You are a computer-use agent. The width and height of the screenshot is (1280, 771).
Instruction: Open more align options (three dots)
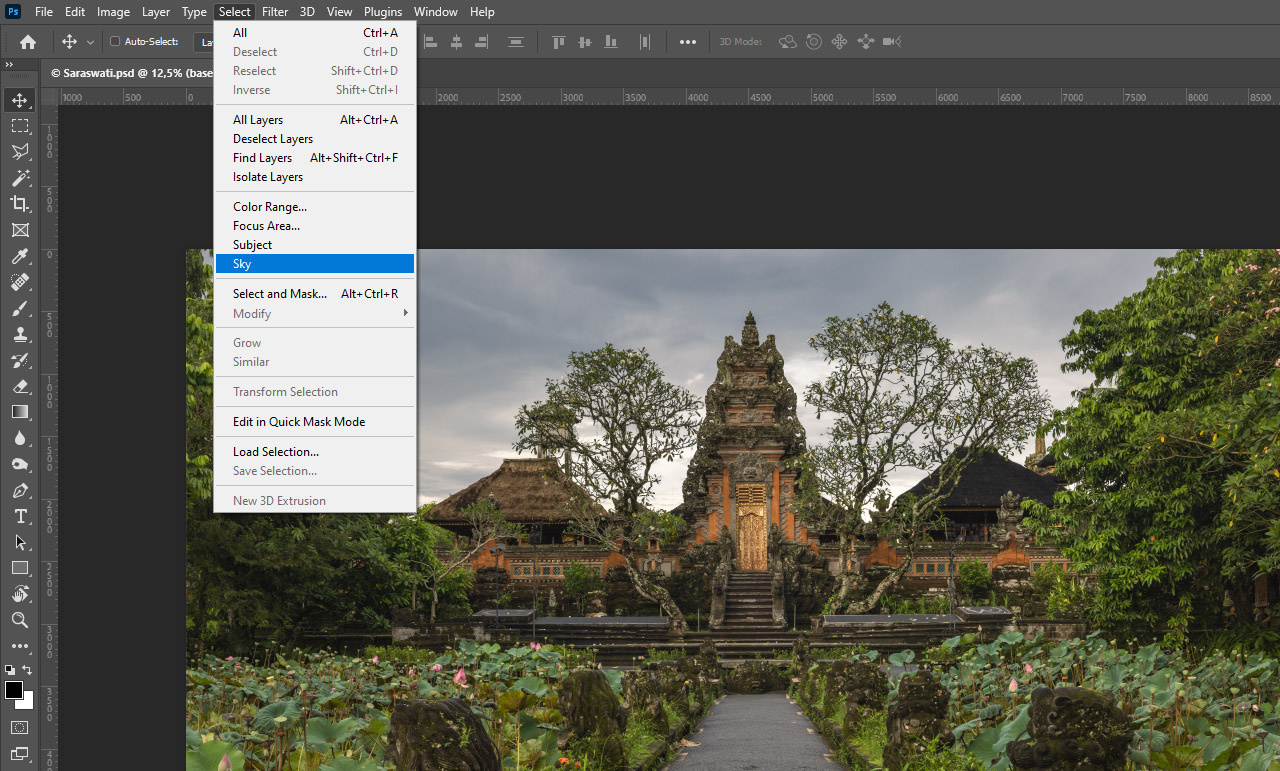coord(688,42)
